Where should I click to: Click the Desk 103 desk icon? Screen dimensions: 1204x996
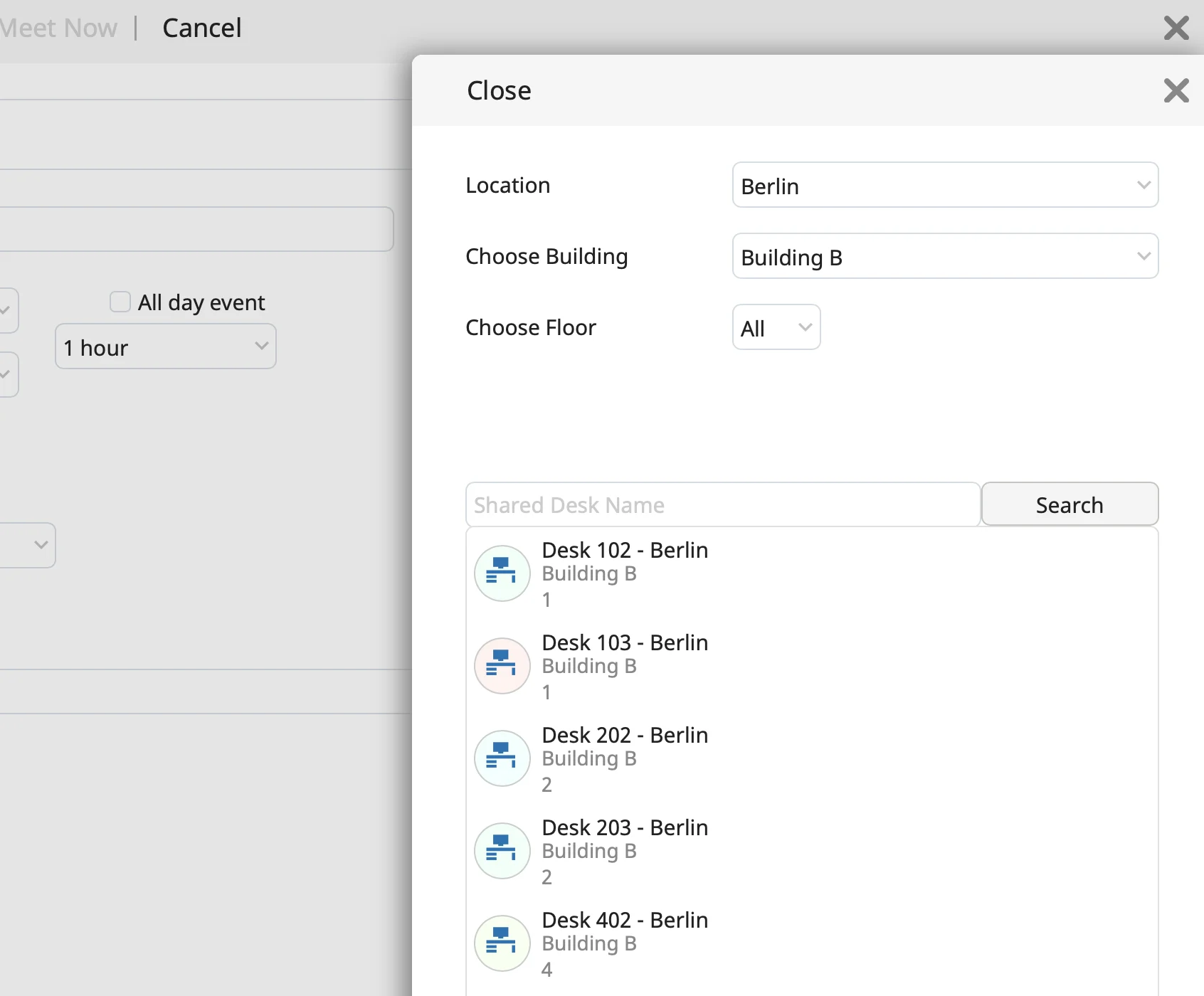tap(502, 666)
